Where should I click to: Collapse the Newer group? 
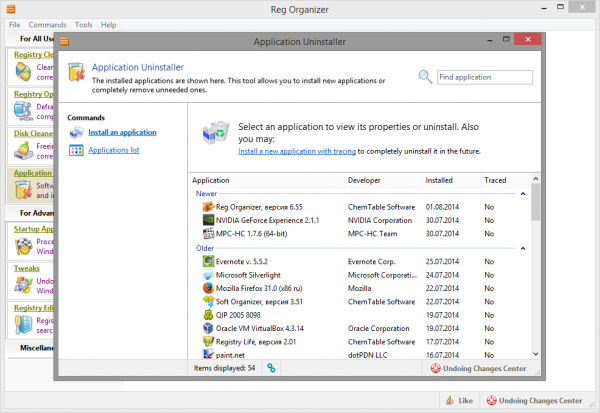point(523,194)
